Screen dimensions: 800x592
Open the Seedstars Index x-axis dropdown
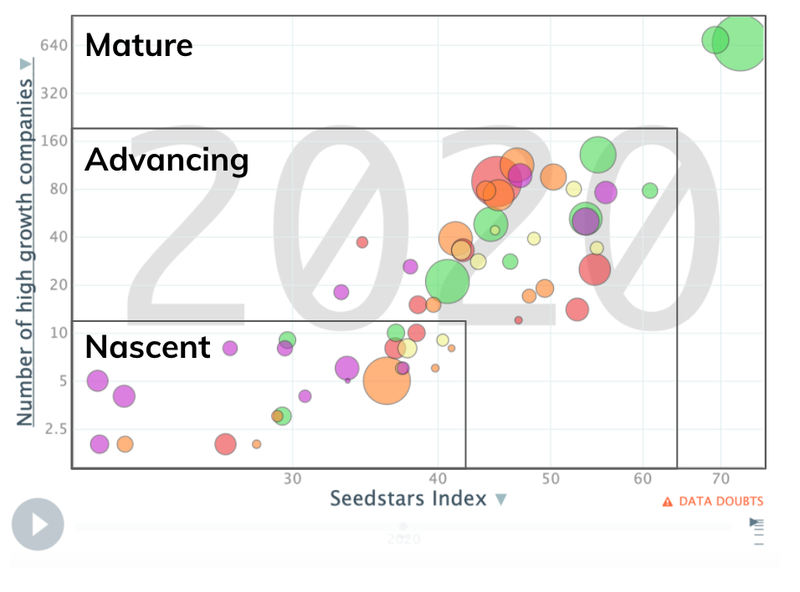501,499
